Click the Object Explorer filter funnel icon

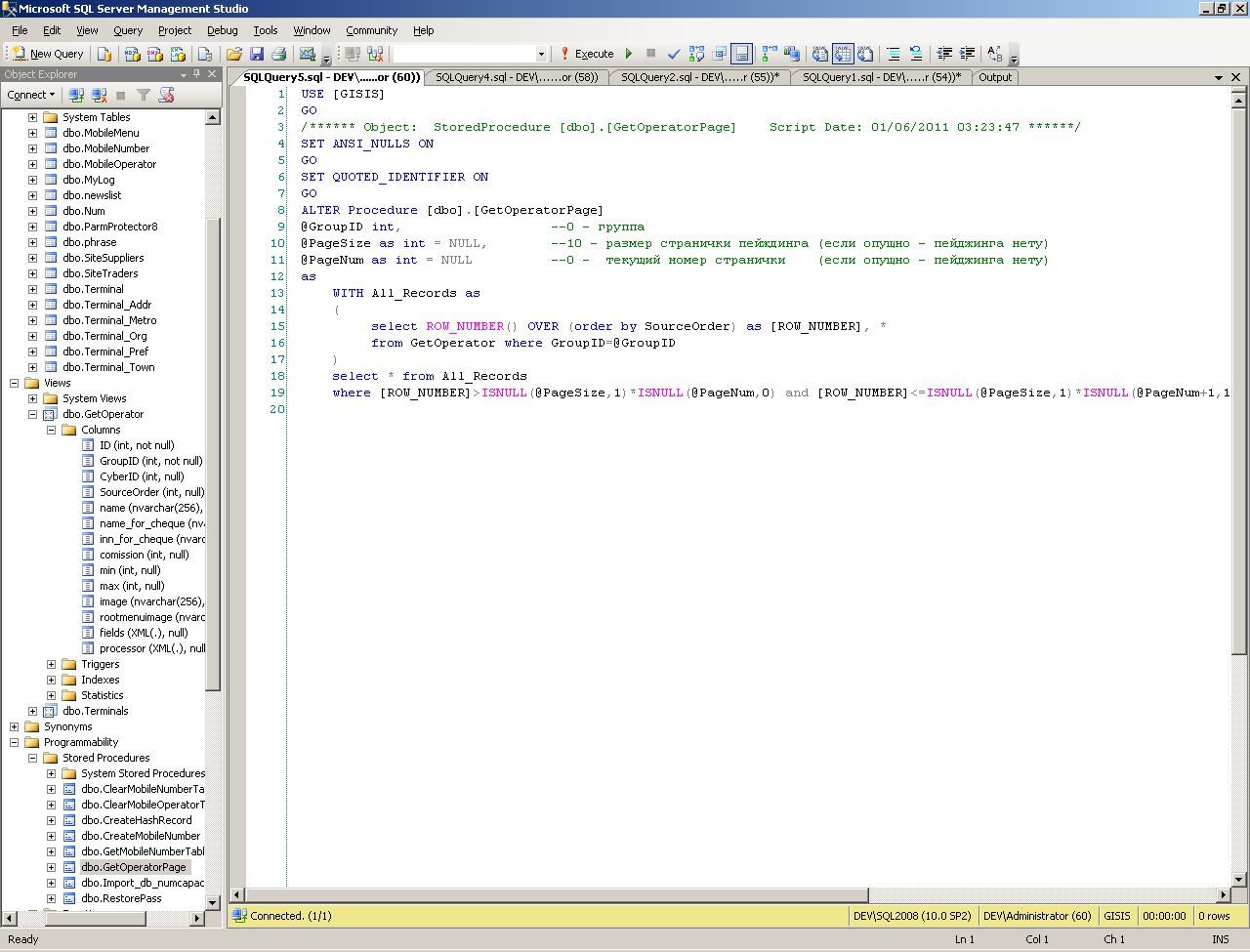[144, 95]
